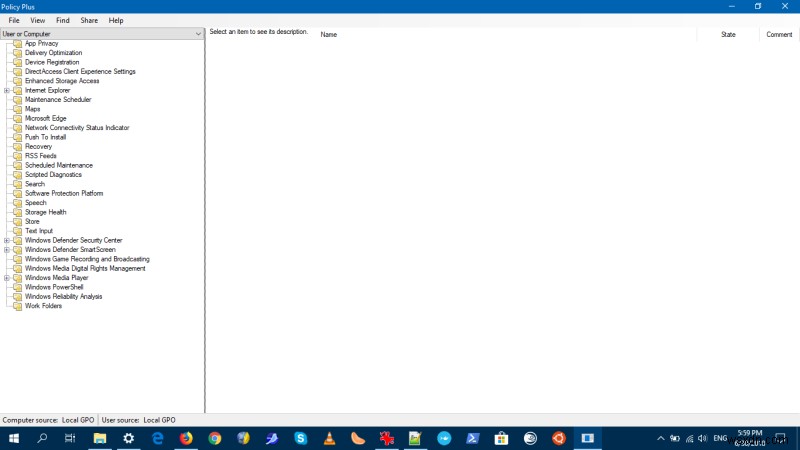Click the User source Local GPO status

(138, 420)
